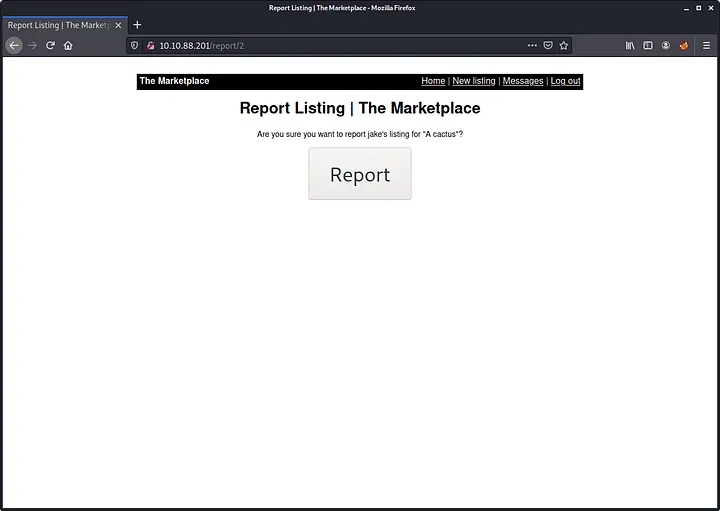Open the New listing link
The width and height of the screenshot is (720, 511).
pyautogui.click(x=474, y=81)
